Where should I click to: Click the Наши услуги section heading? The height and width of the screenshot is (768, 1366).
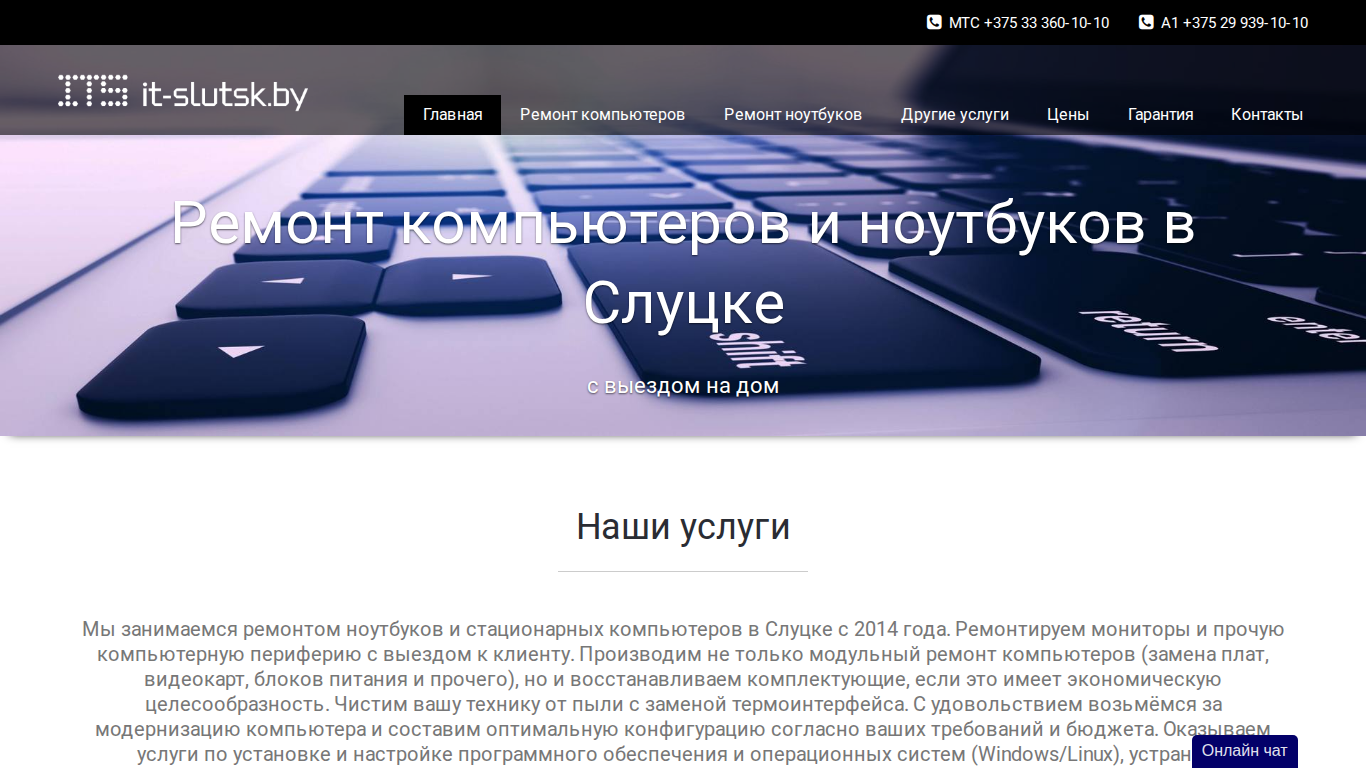pyautogui.click(x=683, y=526)
